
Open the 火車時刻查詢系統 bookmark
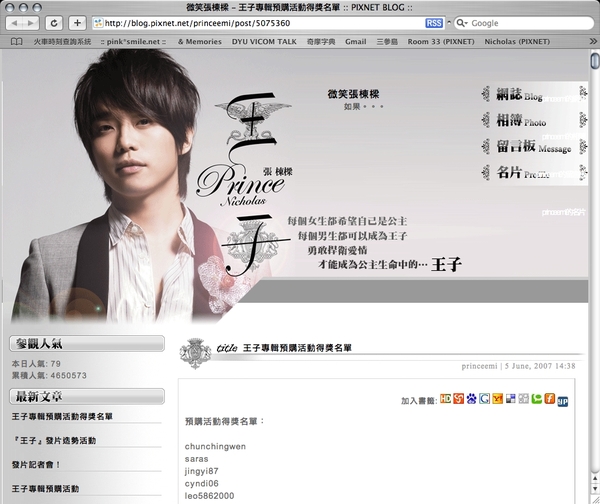[x=62, y=42]
